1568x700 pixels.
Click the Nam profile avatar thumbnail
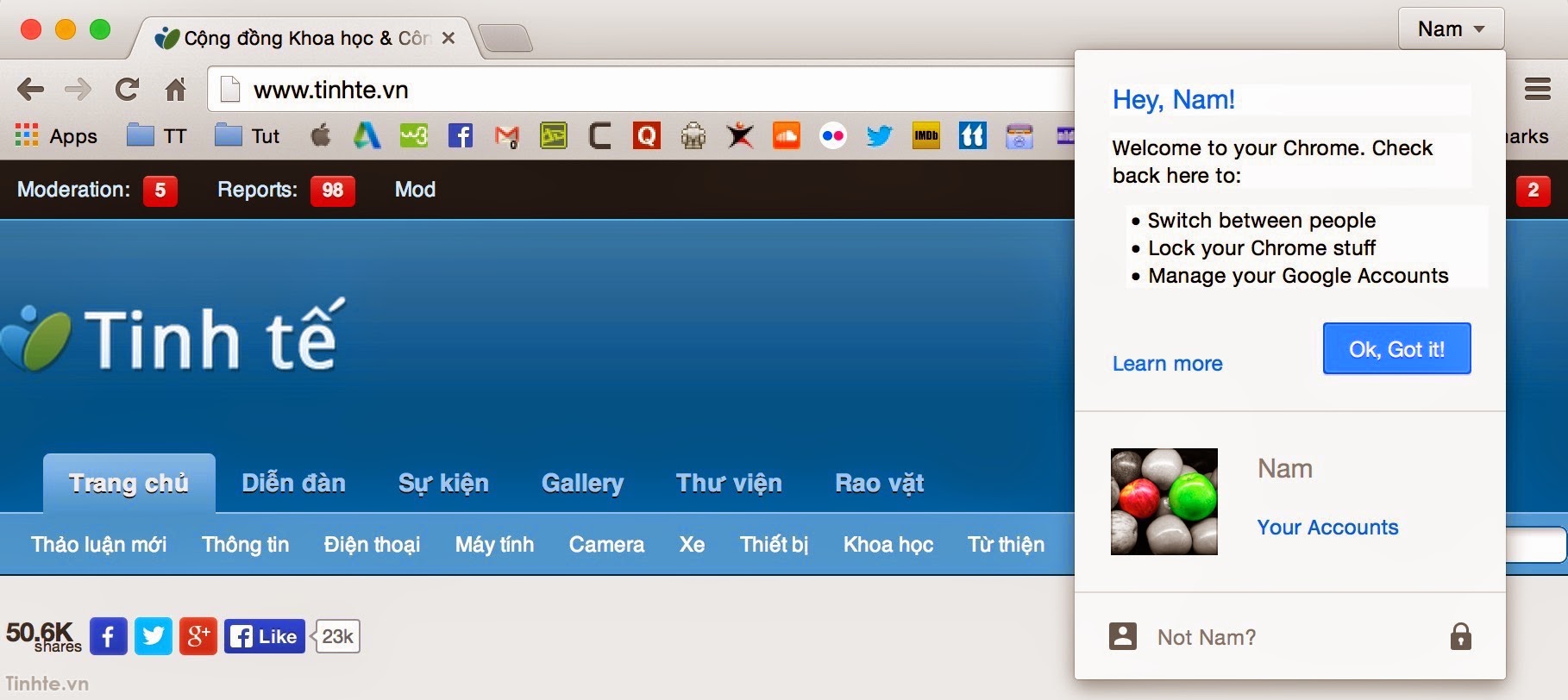tap(1164, 501)
